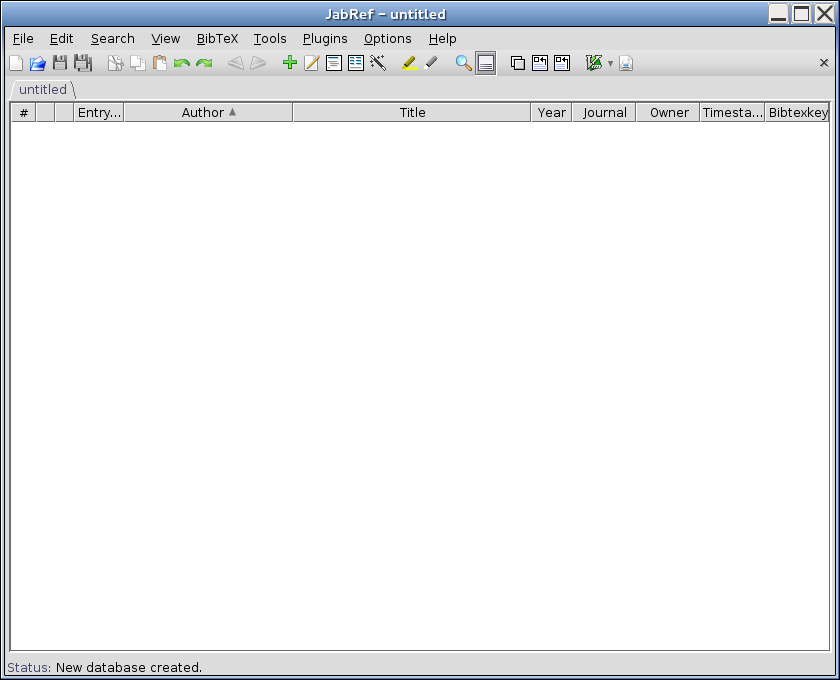The height and width of the screenshot is (680, 840).
Task: Open a database with the folder icon
Action: (38, 63)
